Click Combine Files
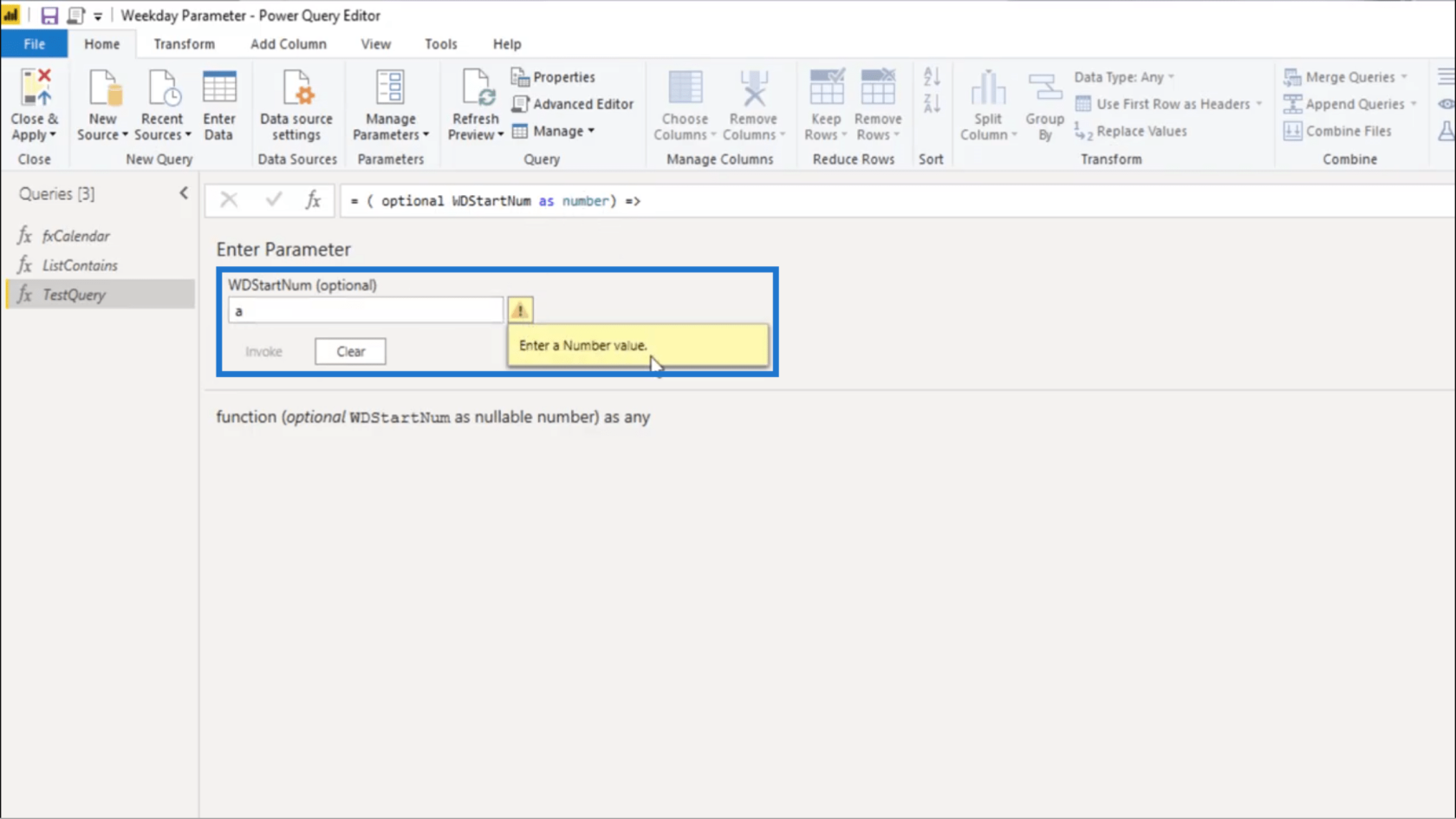Image resolution: width=1456 pixels, height=819 pixels. point(1338,131)
